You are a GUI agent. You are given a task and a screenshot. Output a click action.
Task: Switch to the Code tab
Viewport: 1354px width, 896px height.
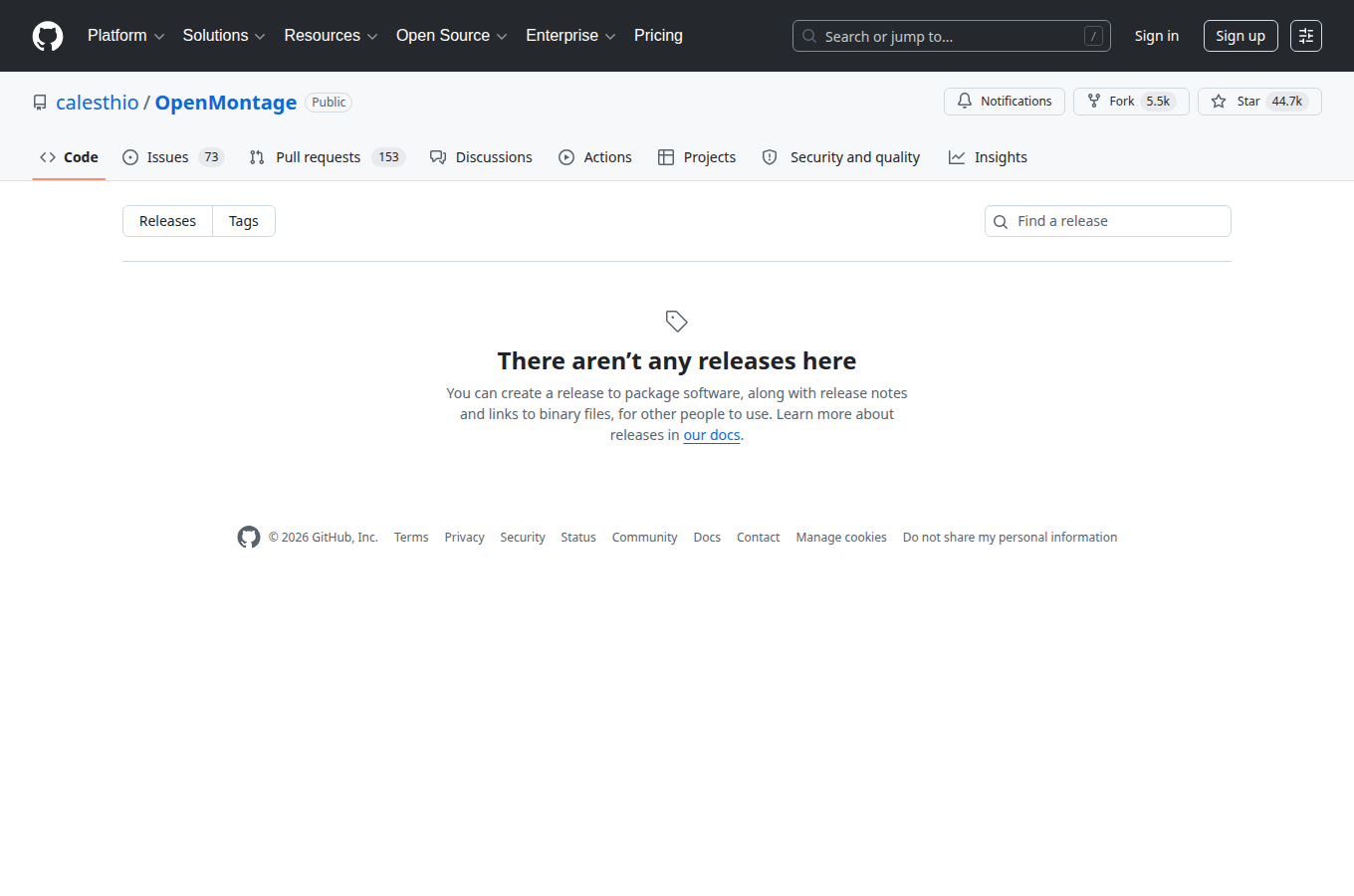pos(69,157)
